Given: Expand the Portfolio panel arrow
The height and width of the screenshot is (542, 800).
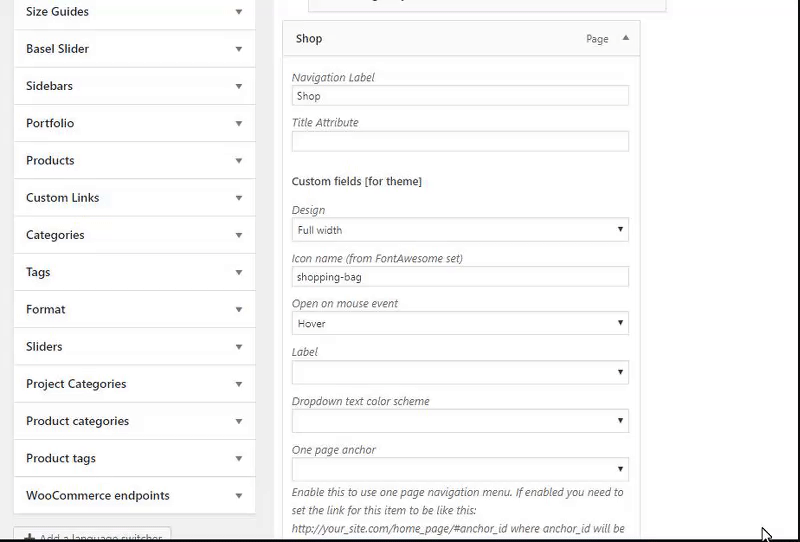Looking at the screenshot, I should [239, 124].
